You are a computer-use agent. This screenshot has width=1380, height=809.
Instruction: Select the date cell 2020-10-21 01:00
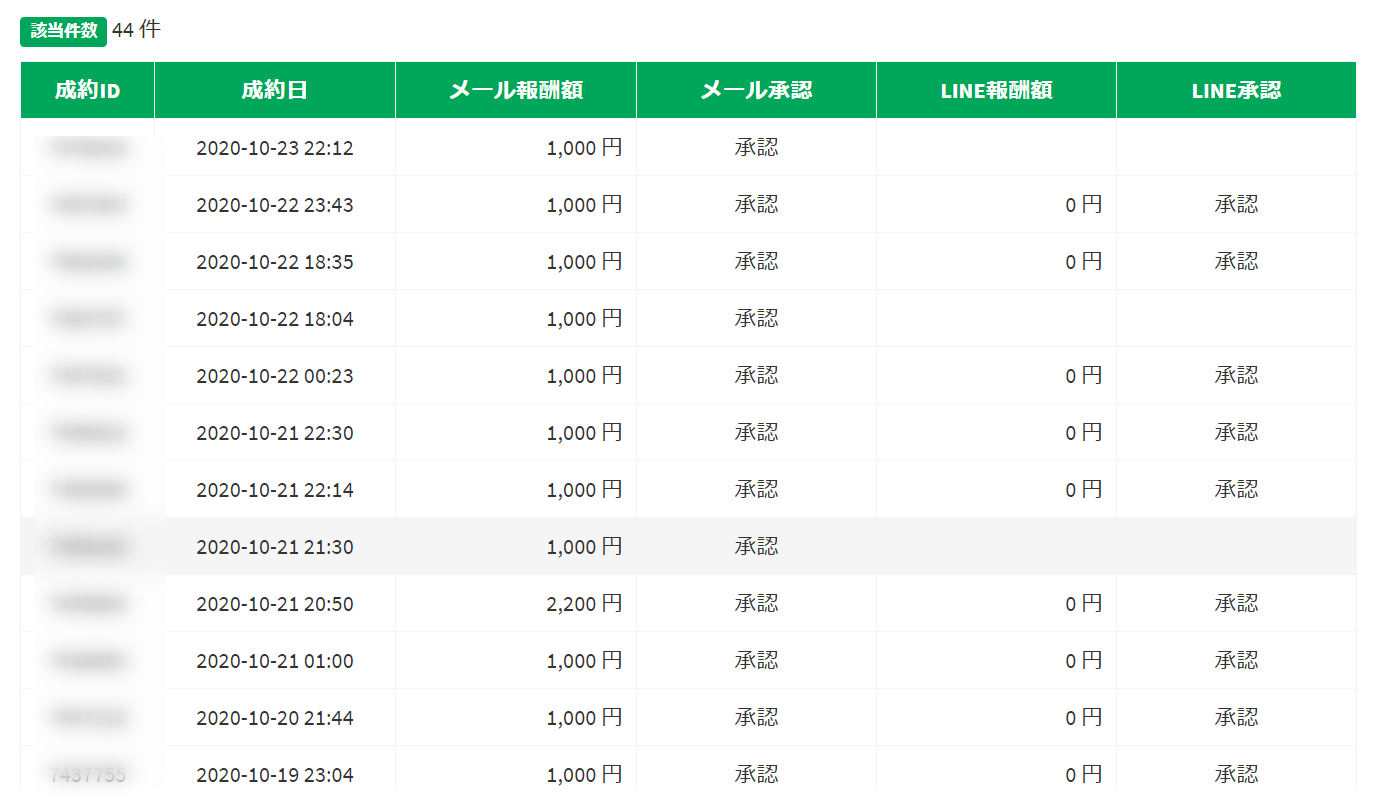[x=274, y=661]
